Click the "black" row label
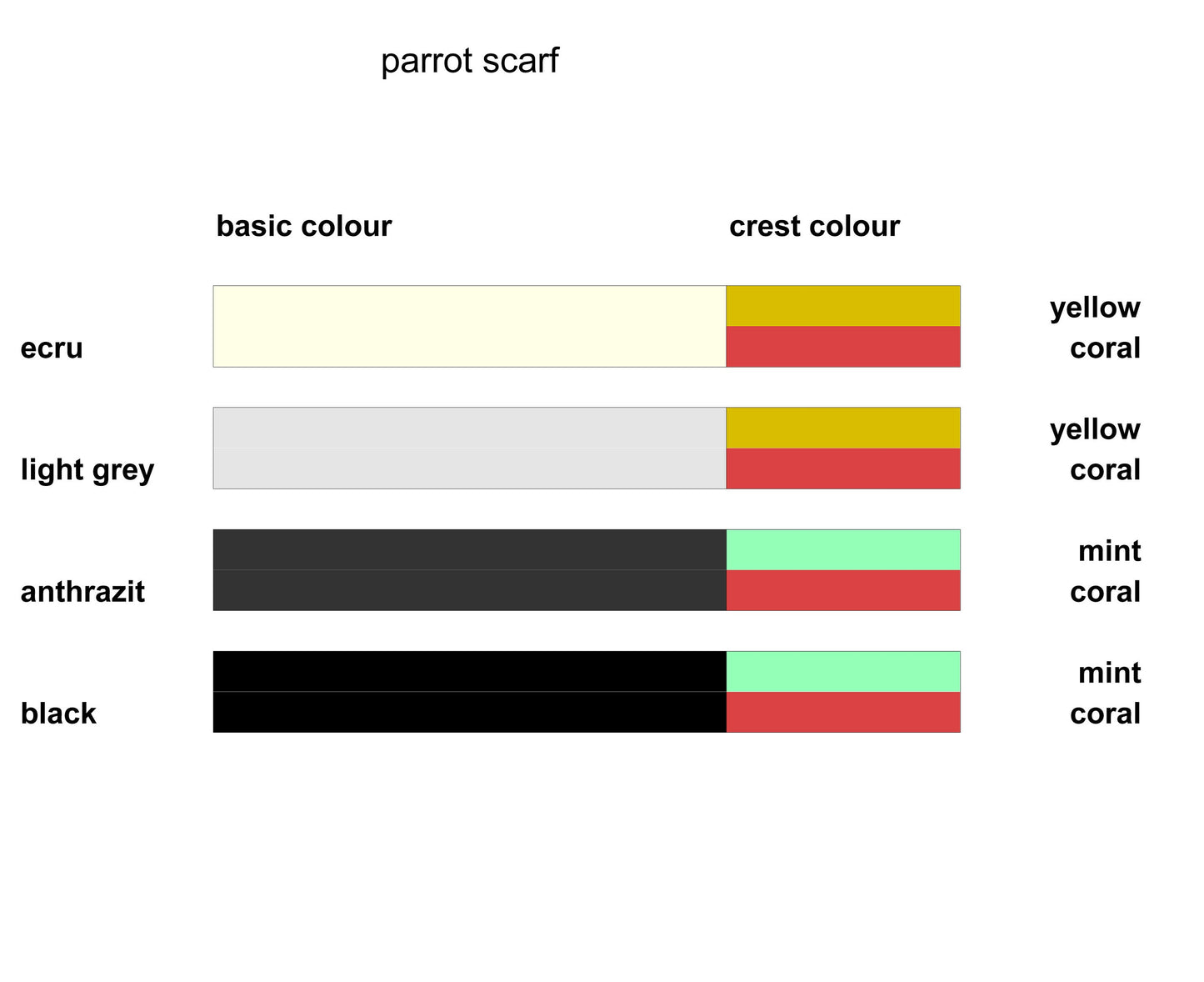Image resolution: width=1204 pixels, height=982 pixels. tap(58, 714)
